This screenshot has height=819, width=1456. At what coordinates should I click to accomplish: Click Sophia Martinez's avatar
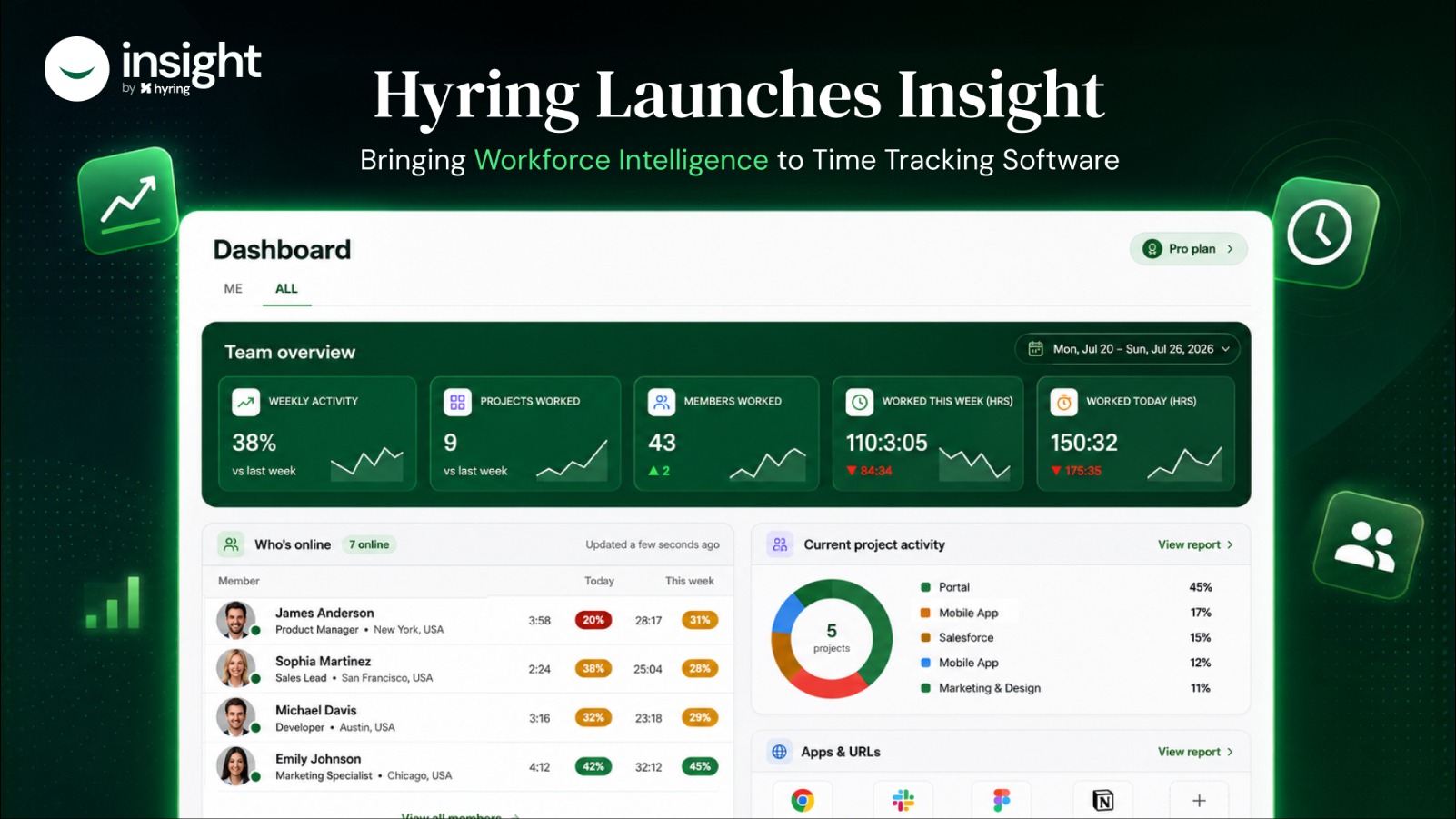point(236,668)
